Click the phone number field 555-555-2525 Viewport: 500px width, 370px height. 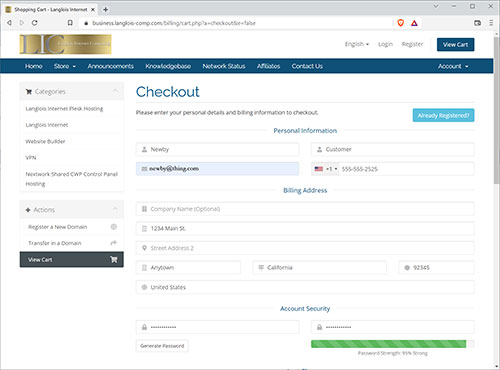[407, 169]
